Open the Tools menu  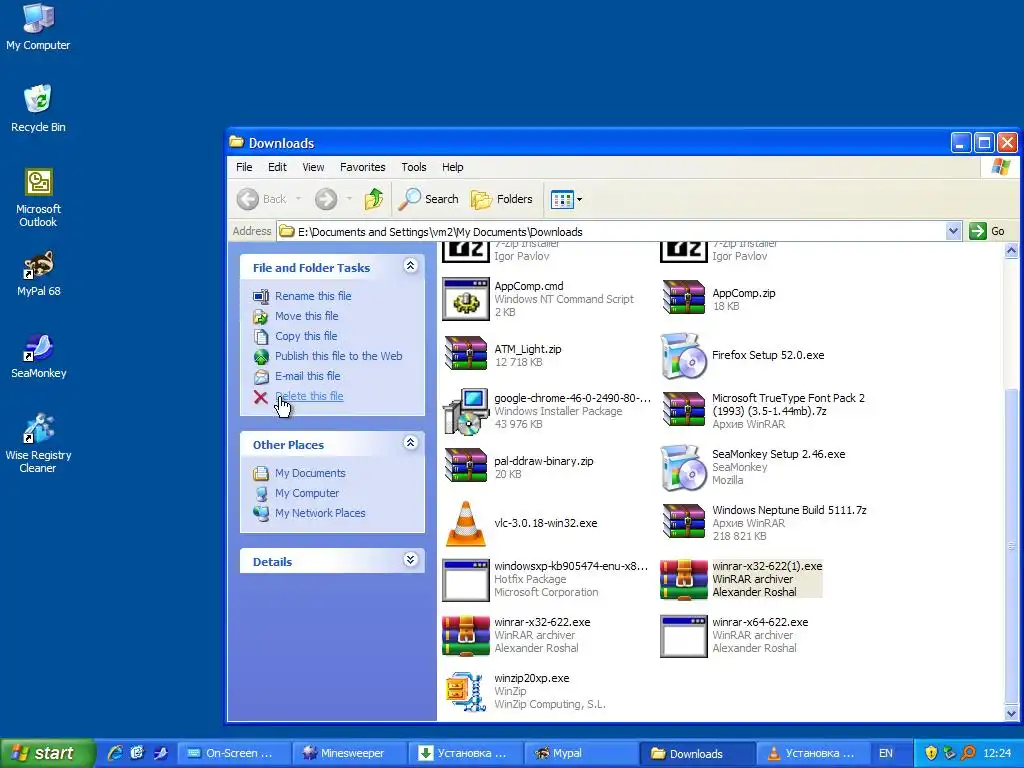[413, 167]
